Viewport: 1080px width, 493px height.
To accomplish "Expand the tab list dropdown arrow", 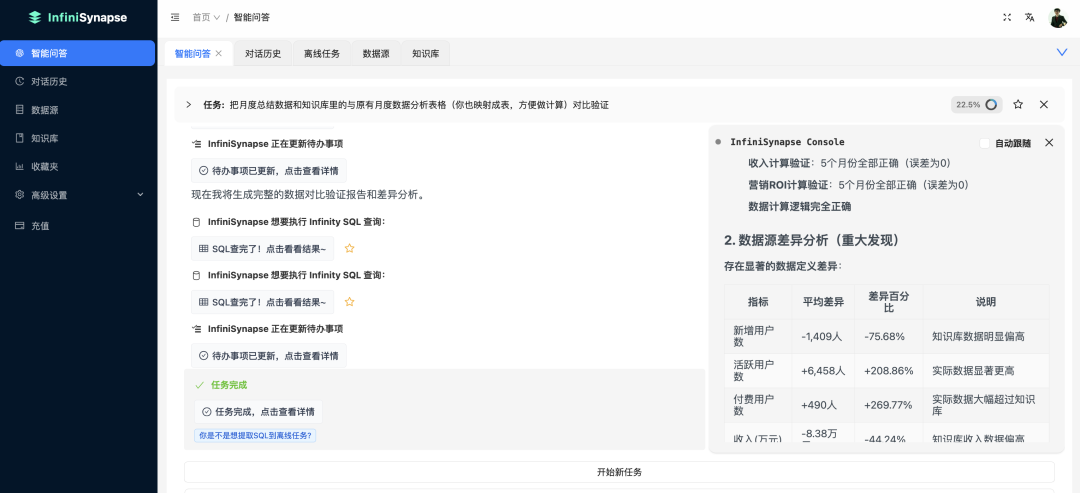I will [1062, 52].
